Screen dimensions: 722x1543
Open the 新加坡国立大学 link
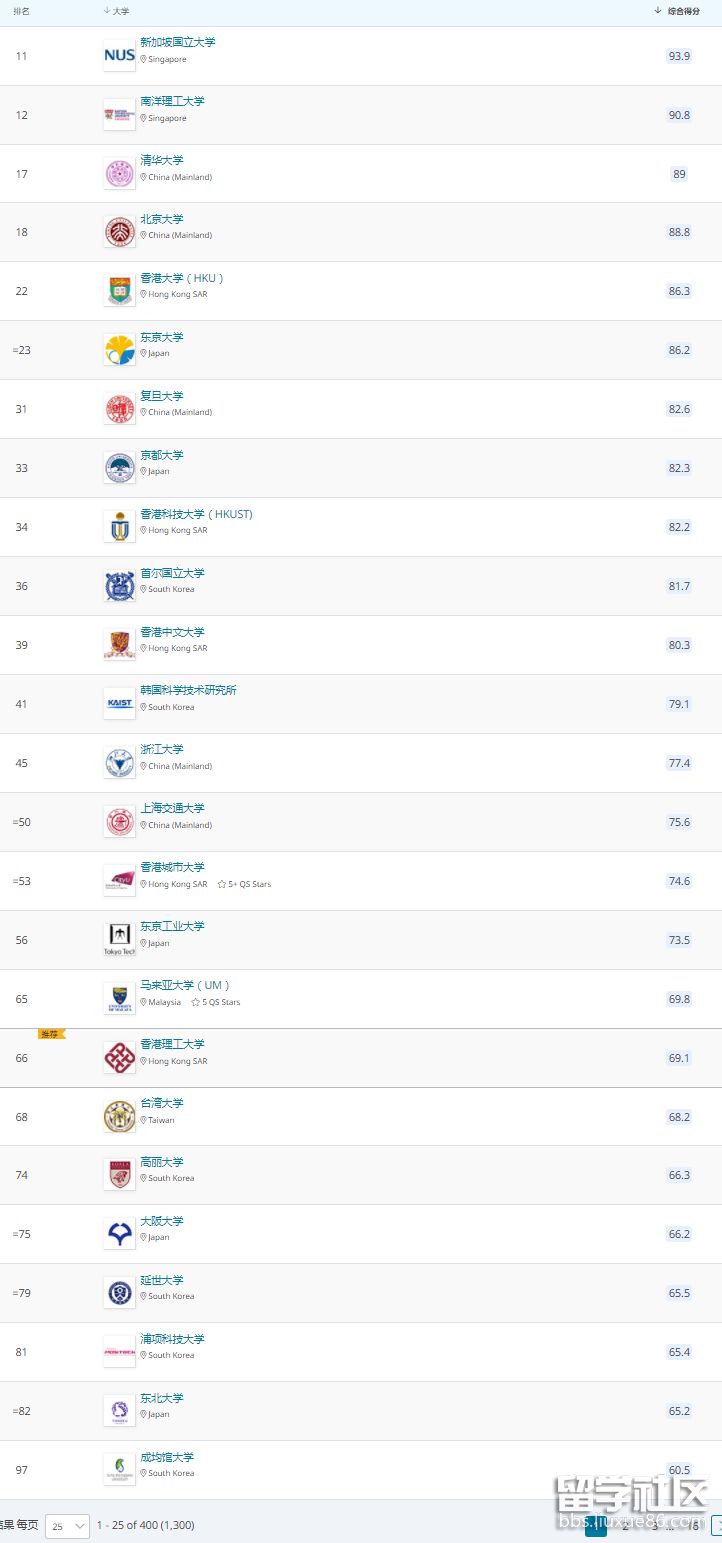[177, 42]
